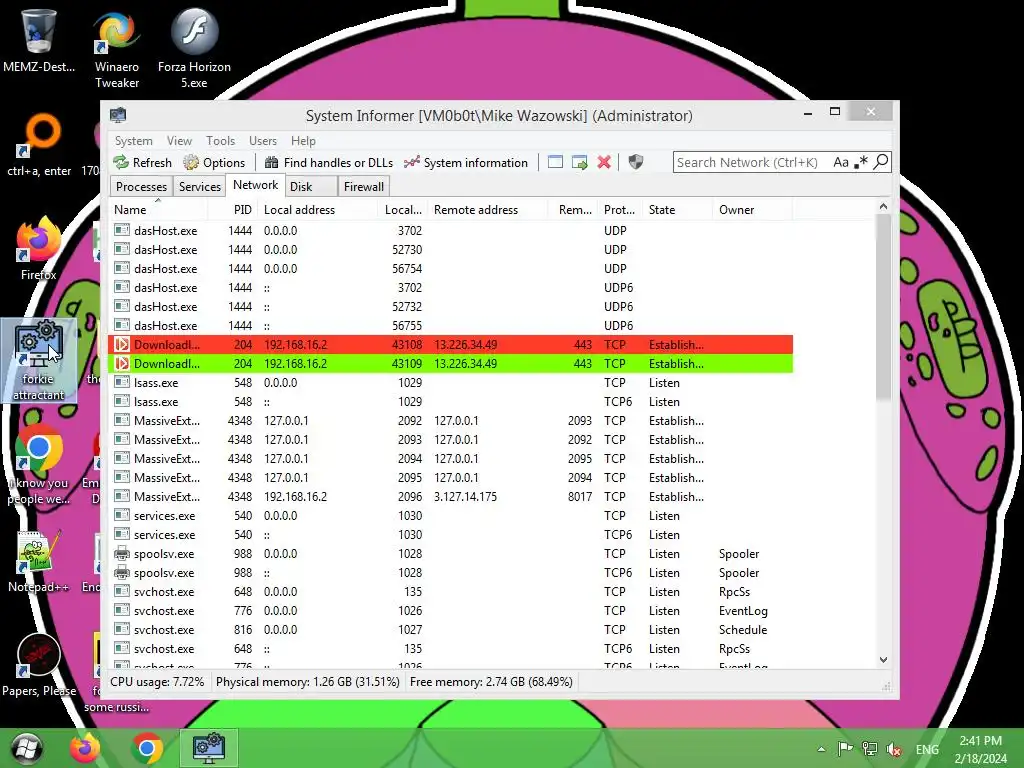
Task: Show hidden tray icons arrow
Action: (821, 749)
